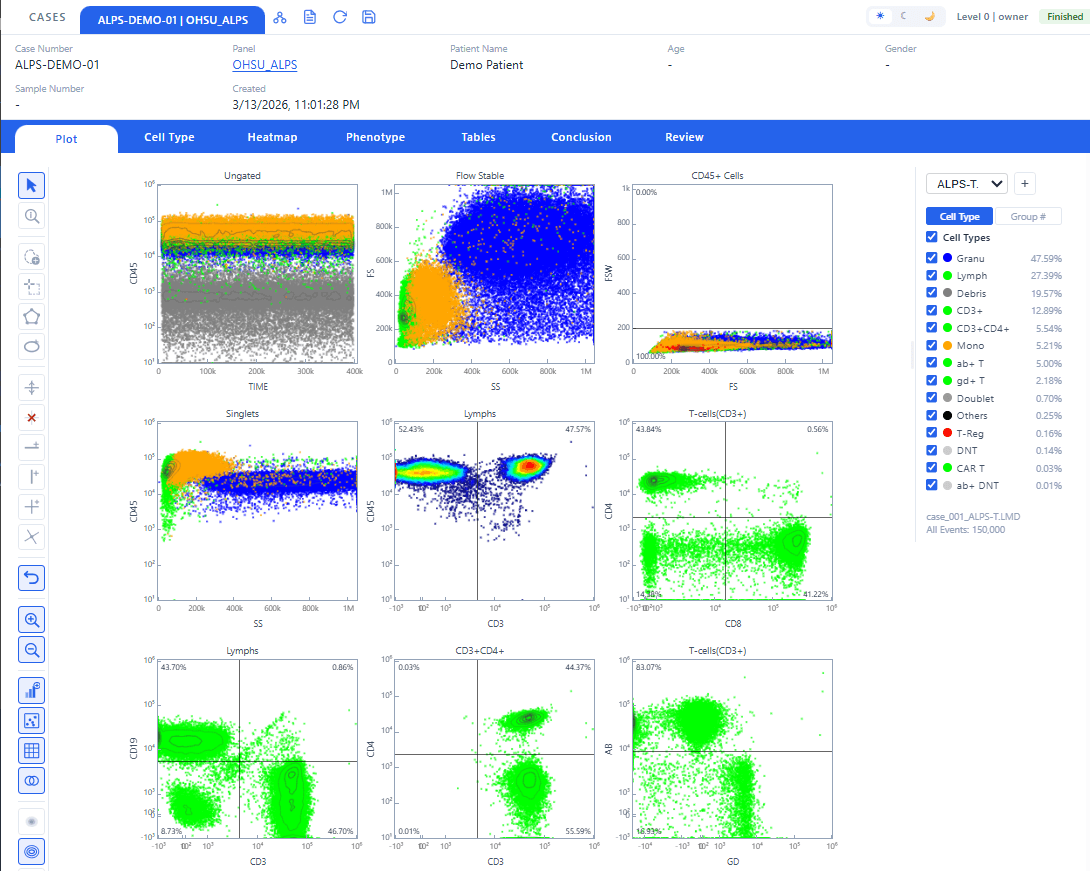1090x871 pixels.
Task: Save the case with floppy icon
Action: point(369,17)
